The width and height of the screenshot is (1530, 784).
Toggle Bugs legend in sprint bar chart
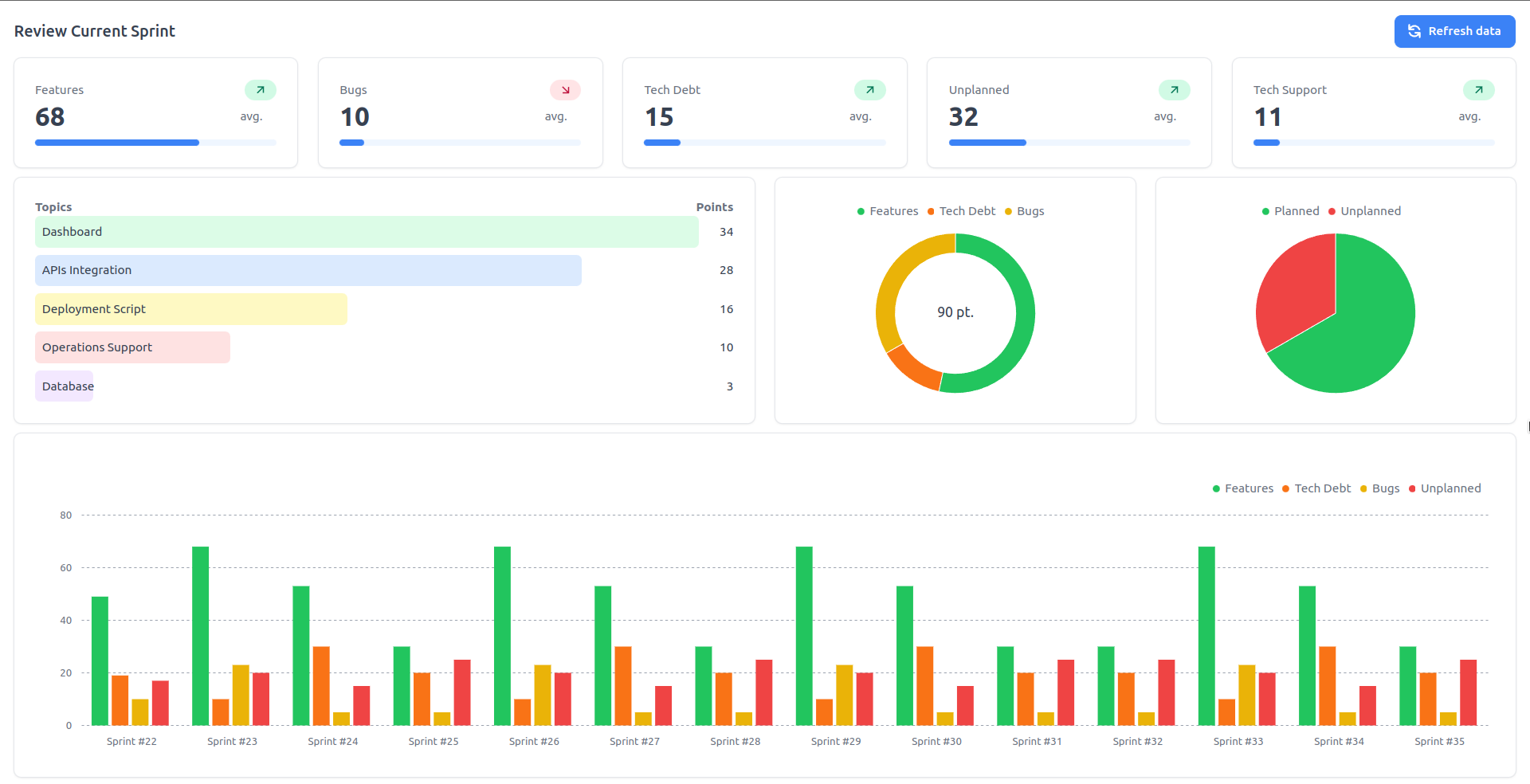(1379, 488)
